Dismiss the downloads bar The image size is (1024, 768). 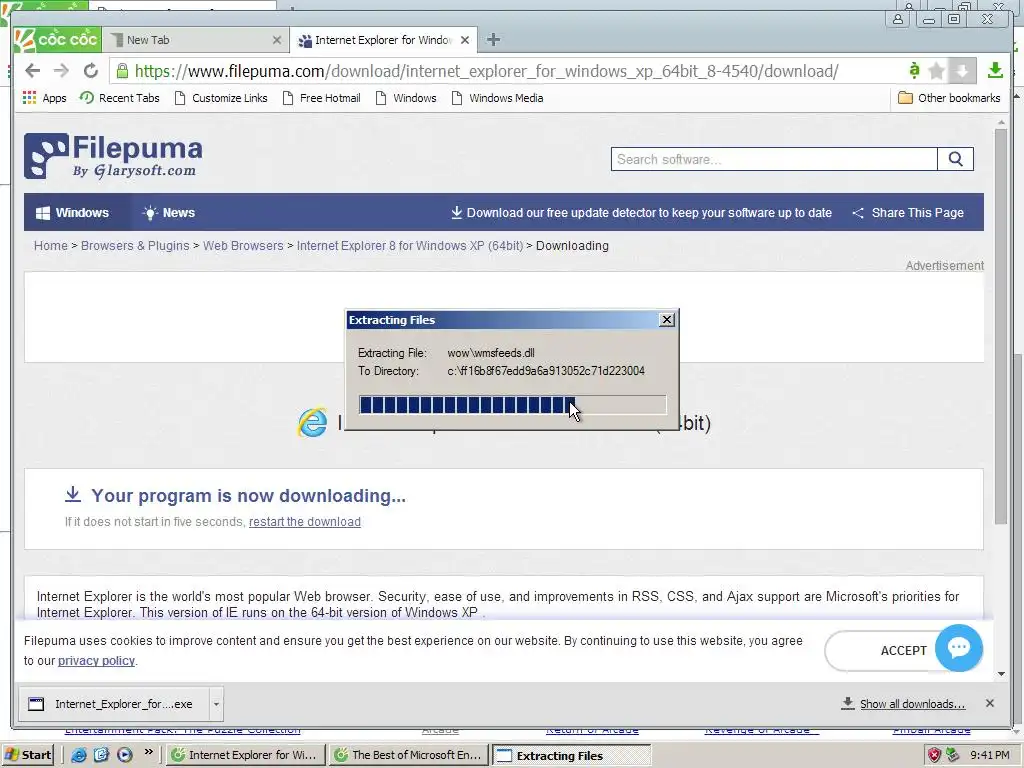990,703
